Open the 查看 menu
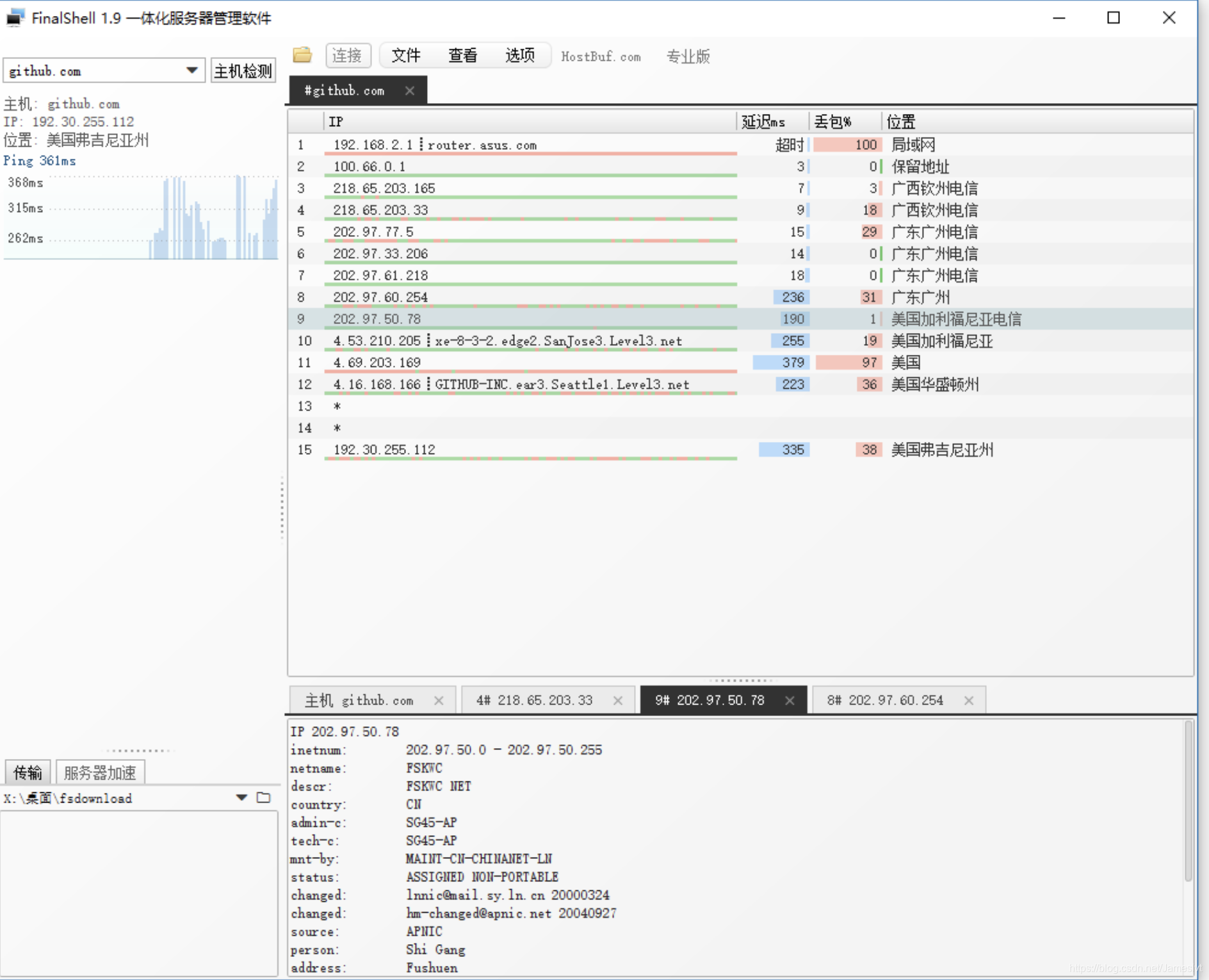The height and width of the screenshot is (980, 1209). click(x=462, y=56)
